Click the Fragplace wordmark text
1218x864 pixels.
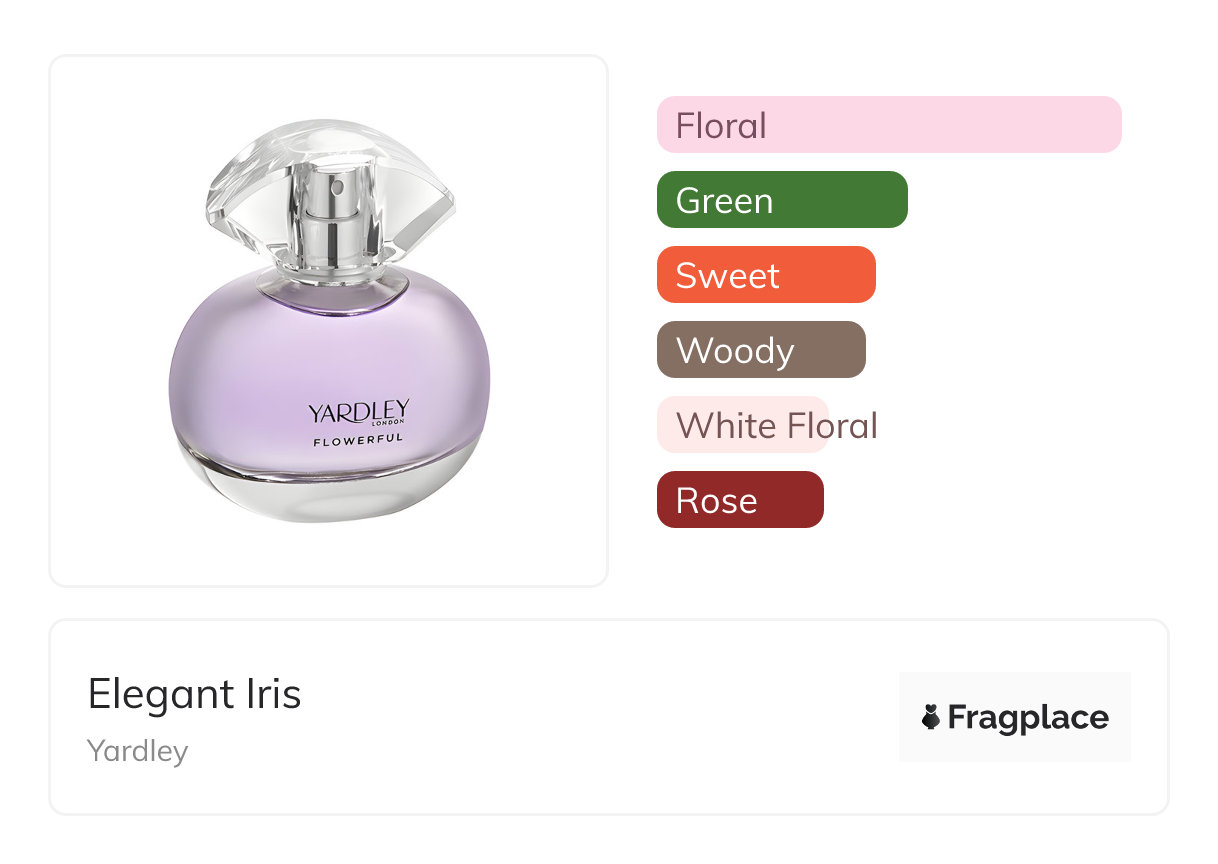(x=1028, y=717)
